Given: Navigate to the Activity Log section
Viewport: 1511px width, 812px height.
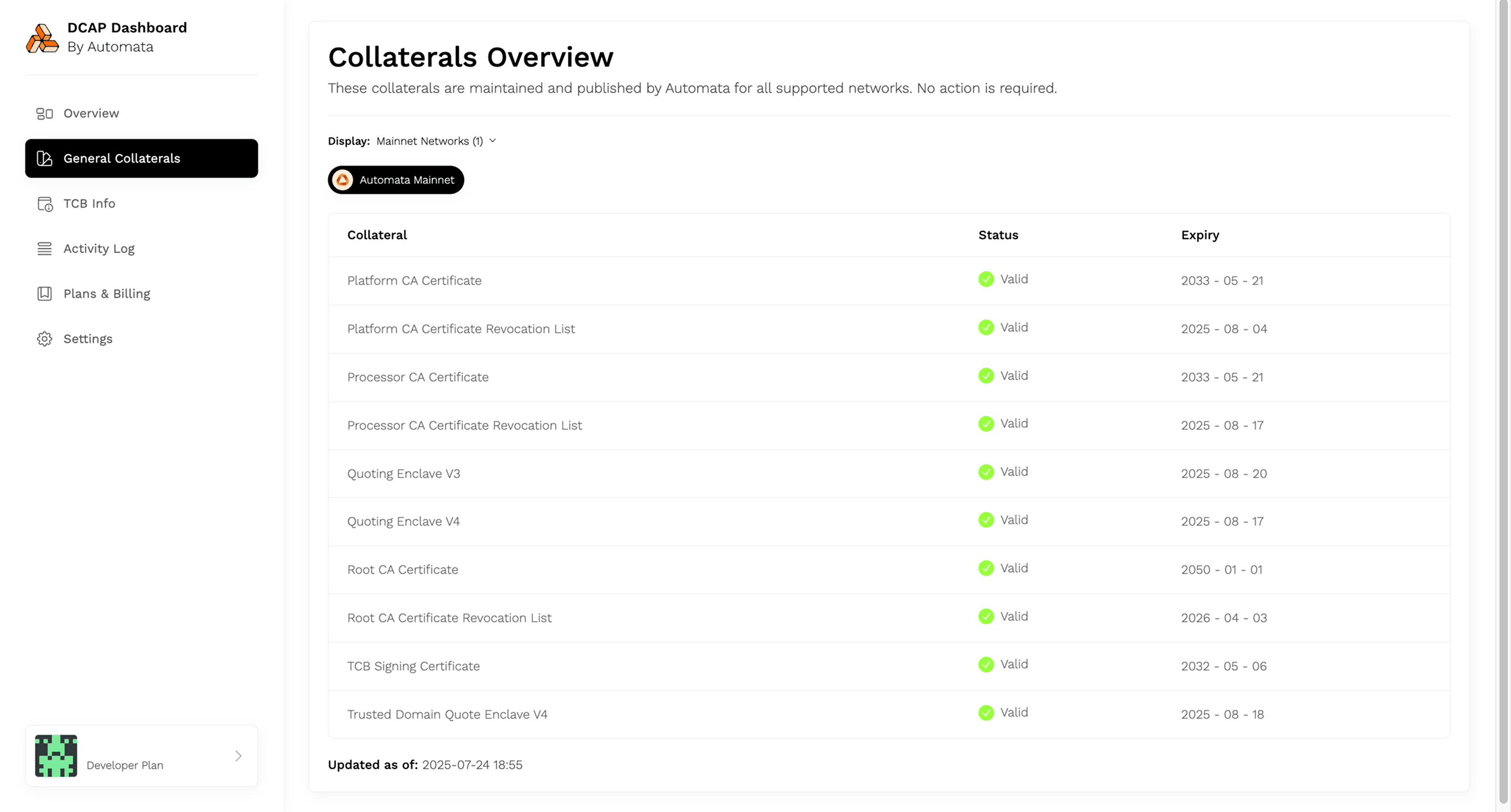Looking at the screenshot, I should point(99,249).
